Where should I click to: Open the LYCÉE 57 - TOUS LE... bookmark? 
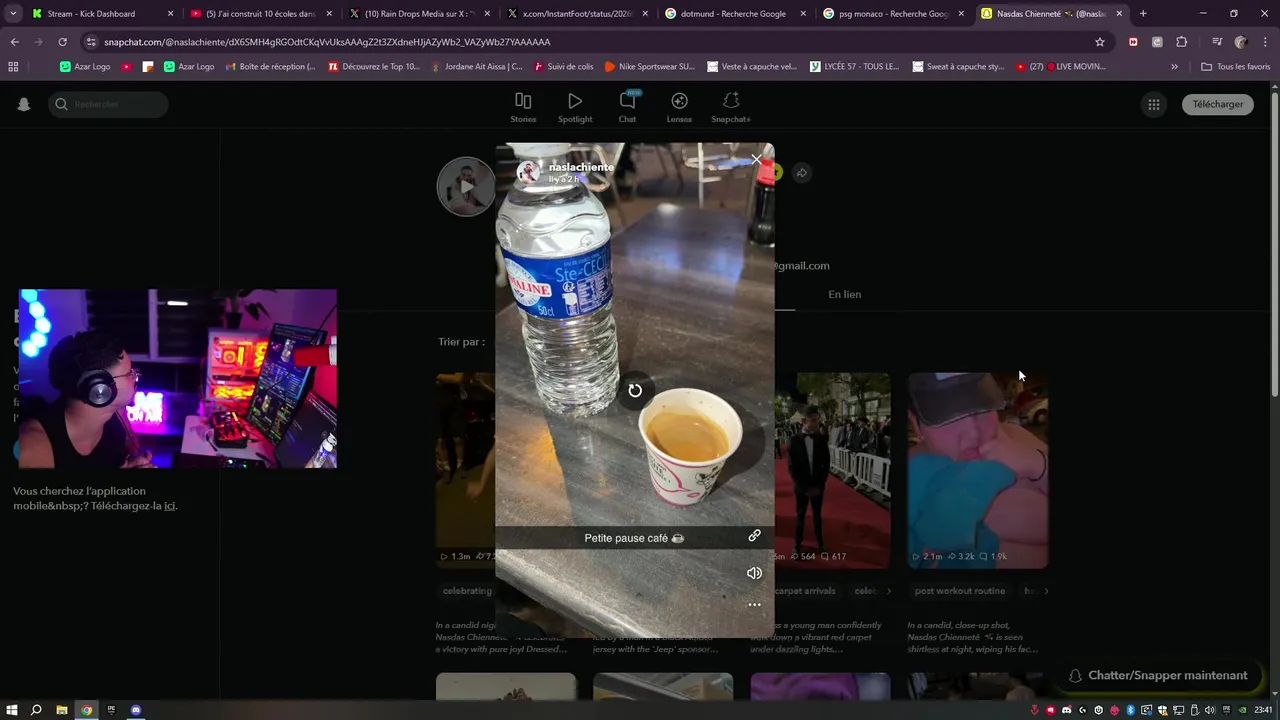(855, 66)
